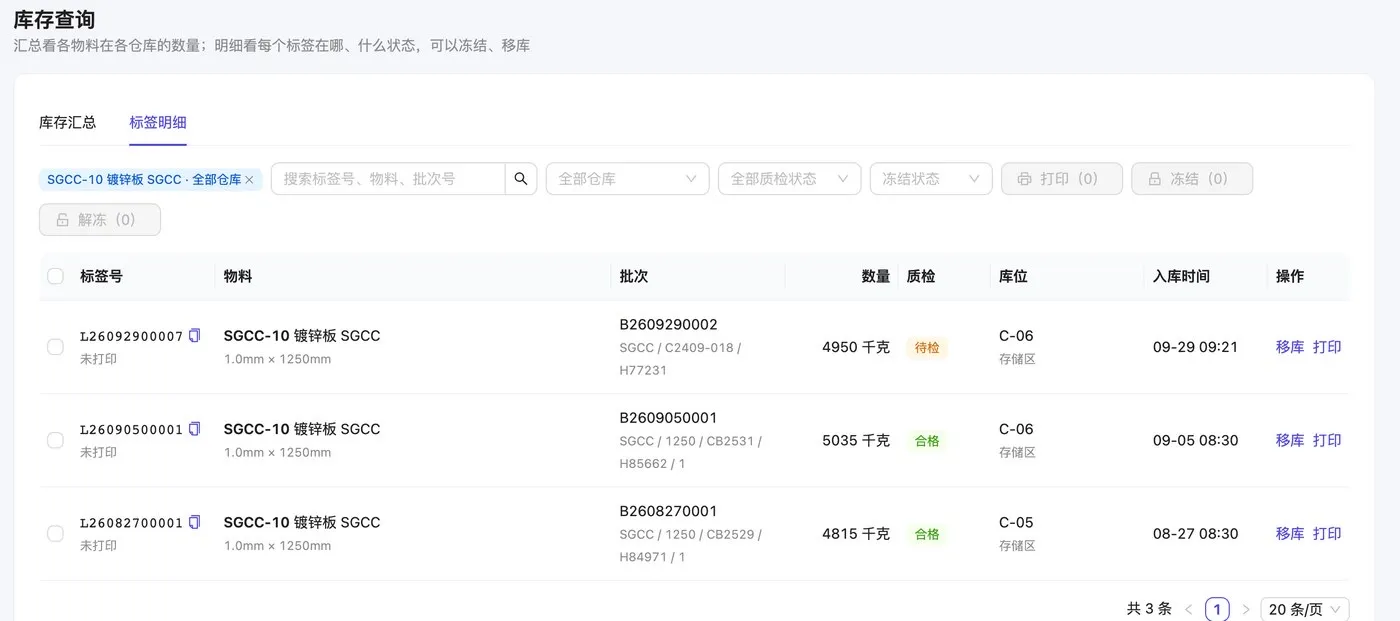
Task: Check the row for L26082700001
Action: coord(55,534)
